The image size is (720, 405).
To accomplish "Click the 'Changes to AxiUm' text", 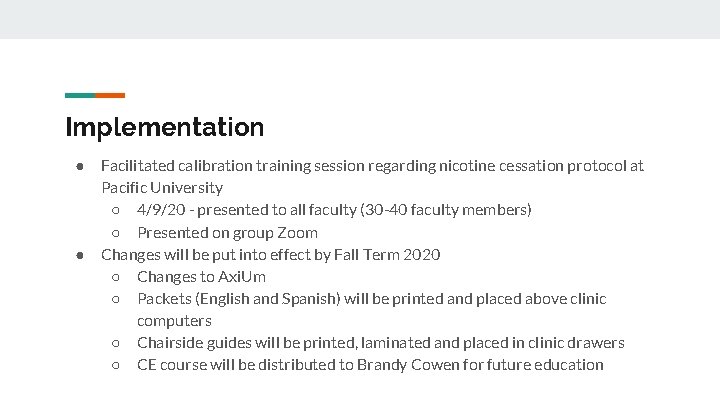I will tap(201, 277).
